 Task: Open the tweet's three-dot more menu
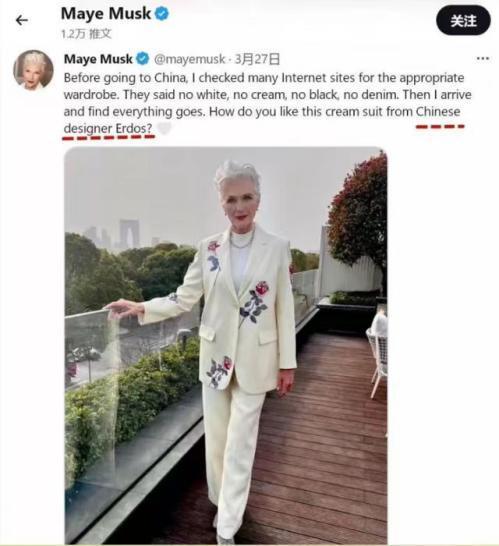tap(483, 58)
